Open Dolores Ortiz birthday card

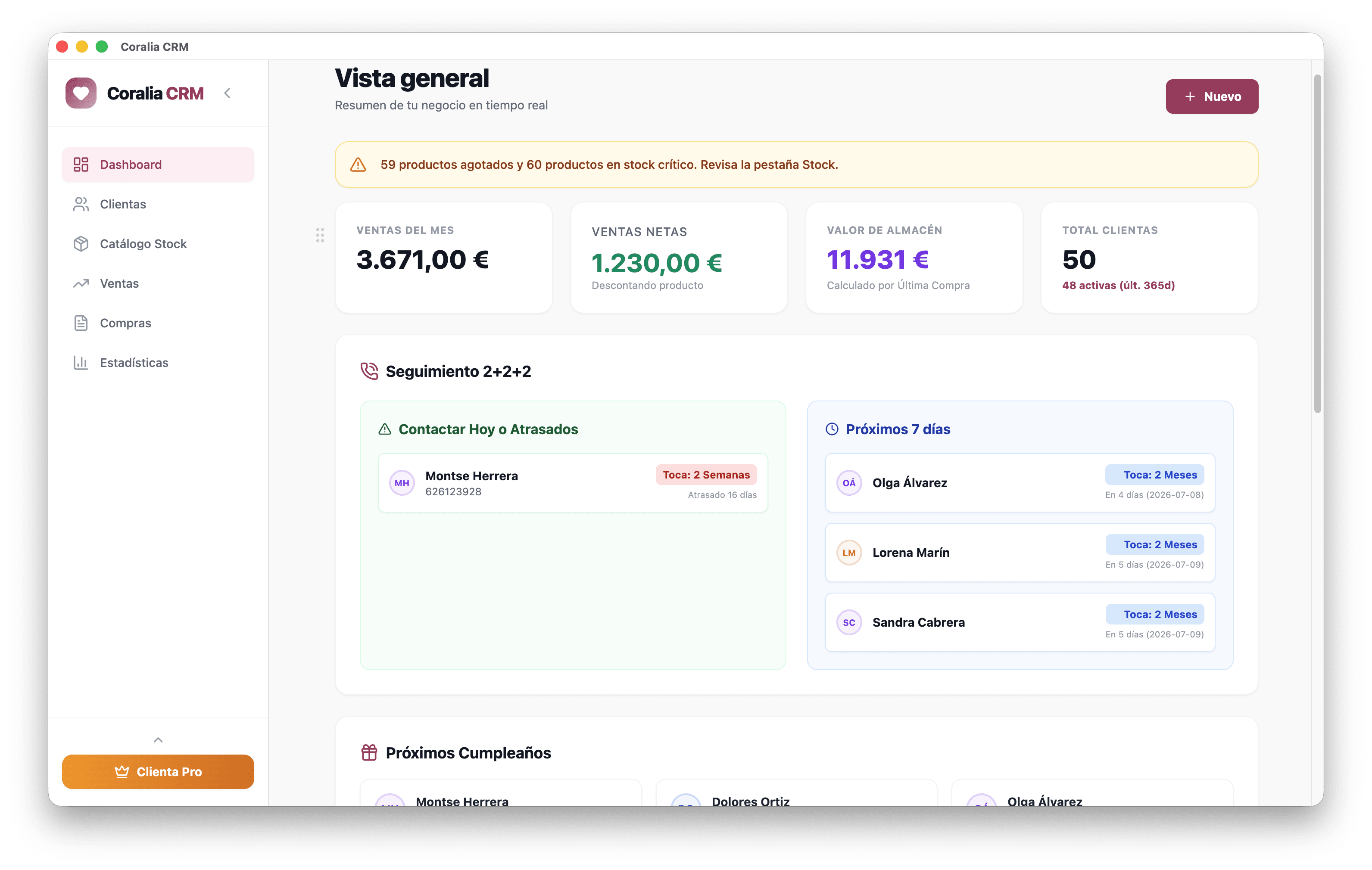796,793
